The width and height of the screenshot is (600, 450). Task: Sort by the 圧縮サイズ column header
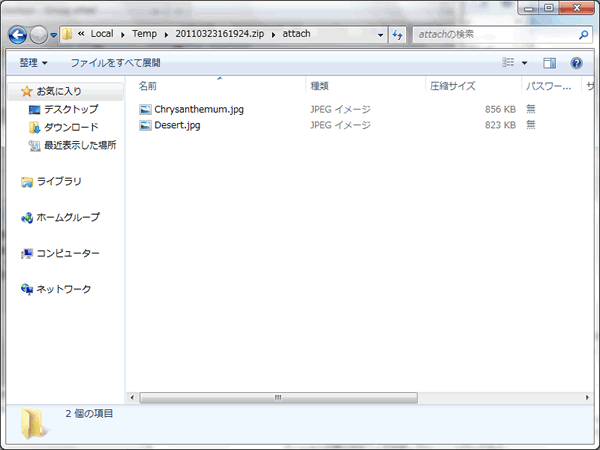(451, 86)
